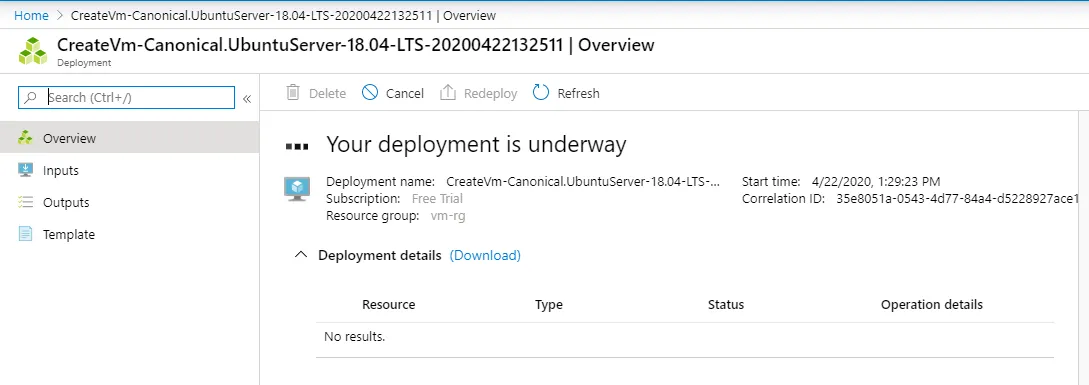The width and height of the screenshot is (1089, 385).
Task: Collapse the Deployment details section chevron
Action: tap(301, 255)
